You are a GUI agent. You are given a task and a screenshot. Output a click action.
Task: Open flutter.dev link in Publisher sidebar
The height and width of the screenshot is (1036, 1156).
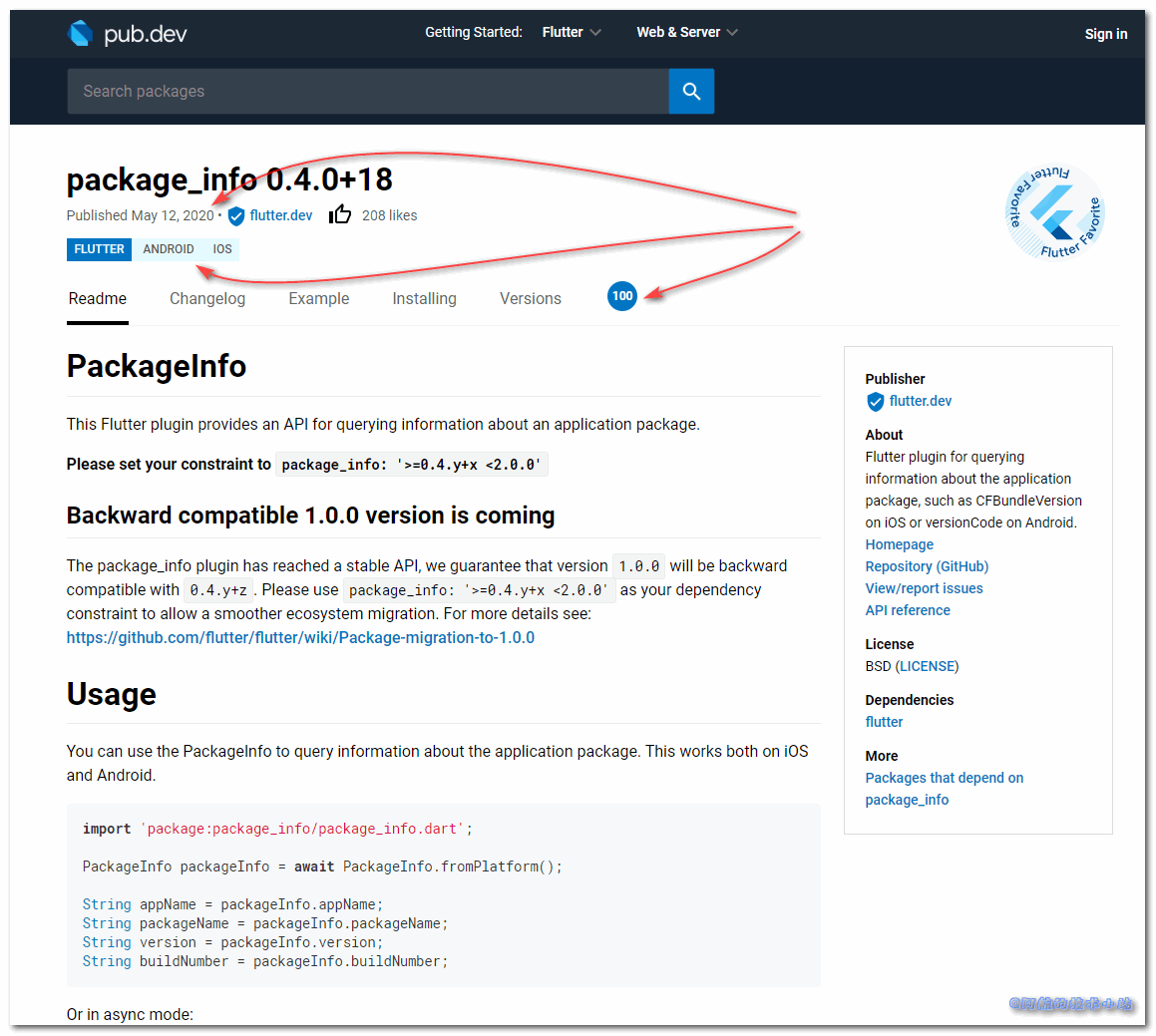[x=920, y=401]
